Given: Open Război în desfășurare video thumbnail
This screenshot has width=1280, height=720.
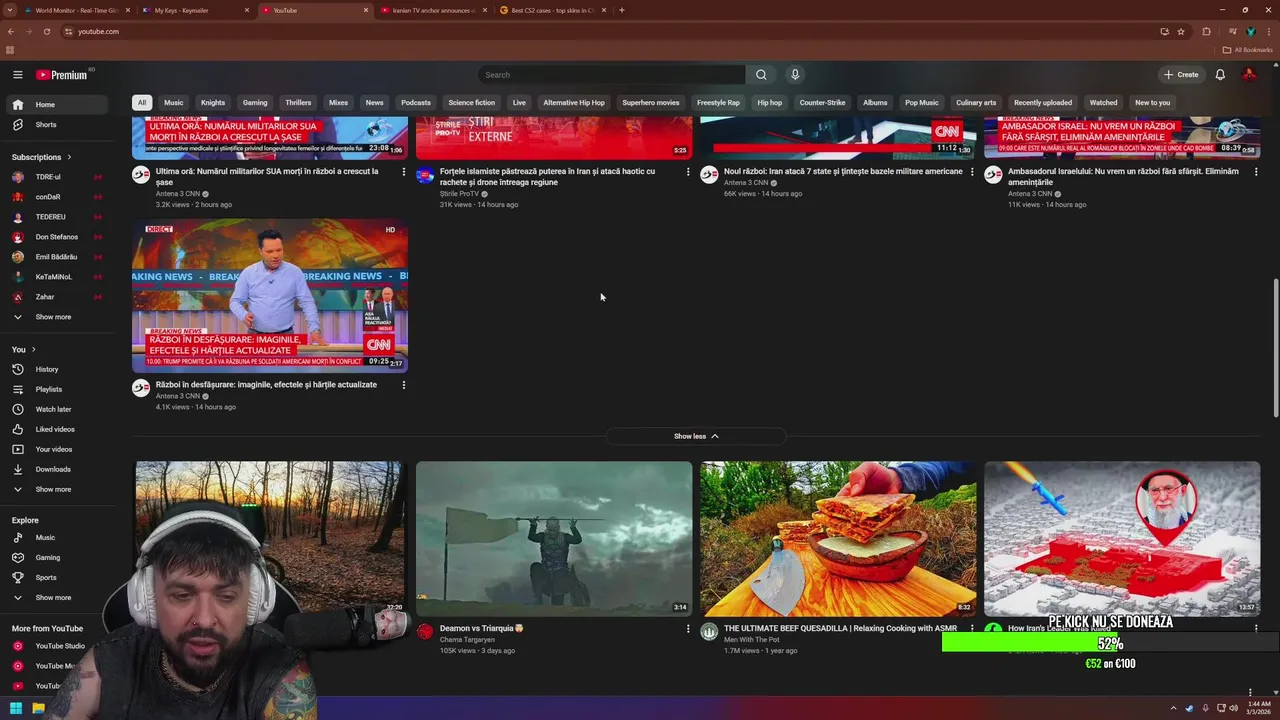Looking at the screenshot, I should click(x=270, y=296).
